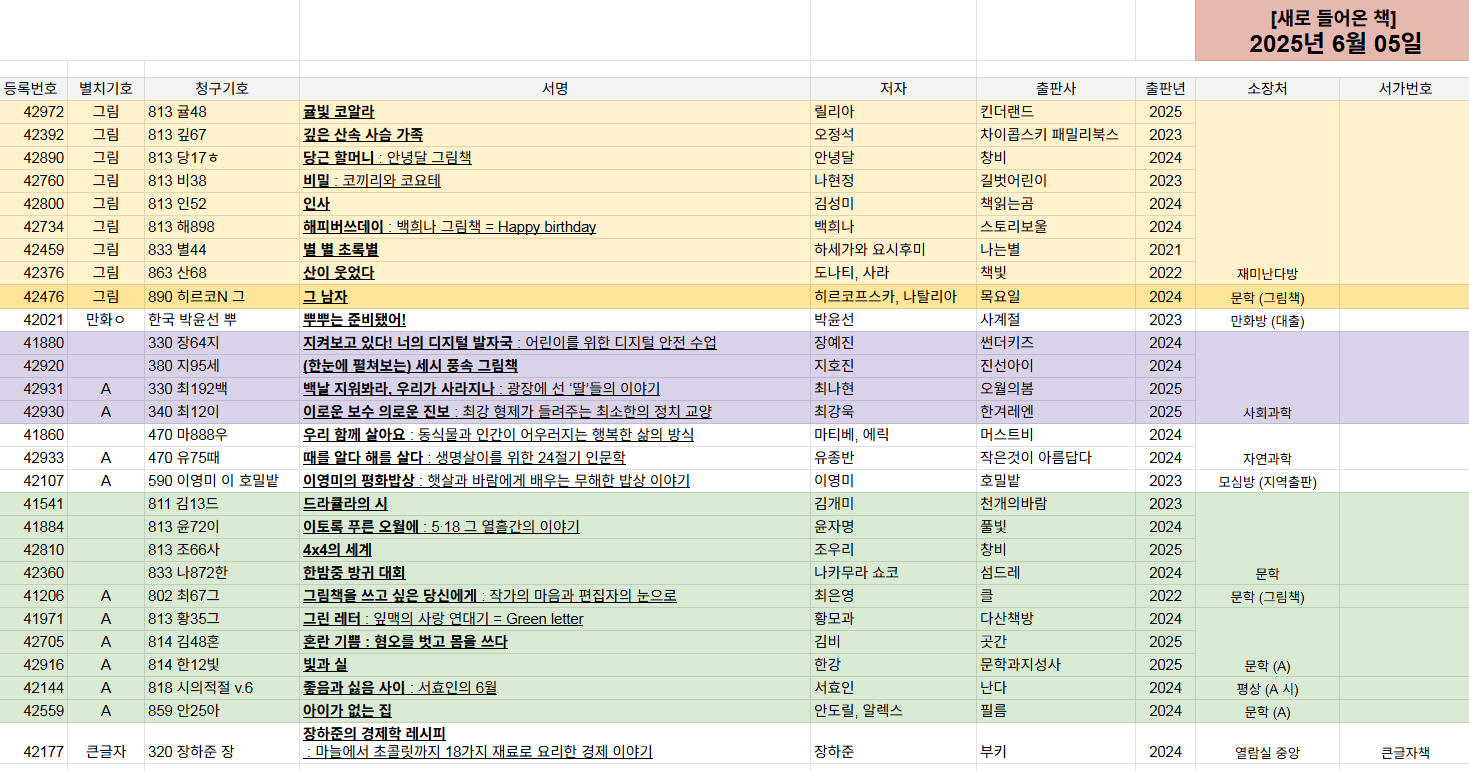Open book link 이영미의 평화밥상

tap(496, 481)
